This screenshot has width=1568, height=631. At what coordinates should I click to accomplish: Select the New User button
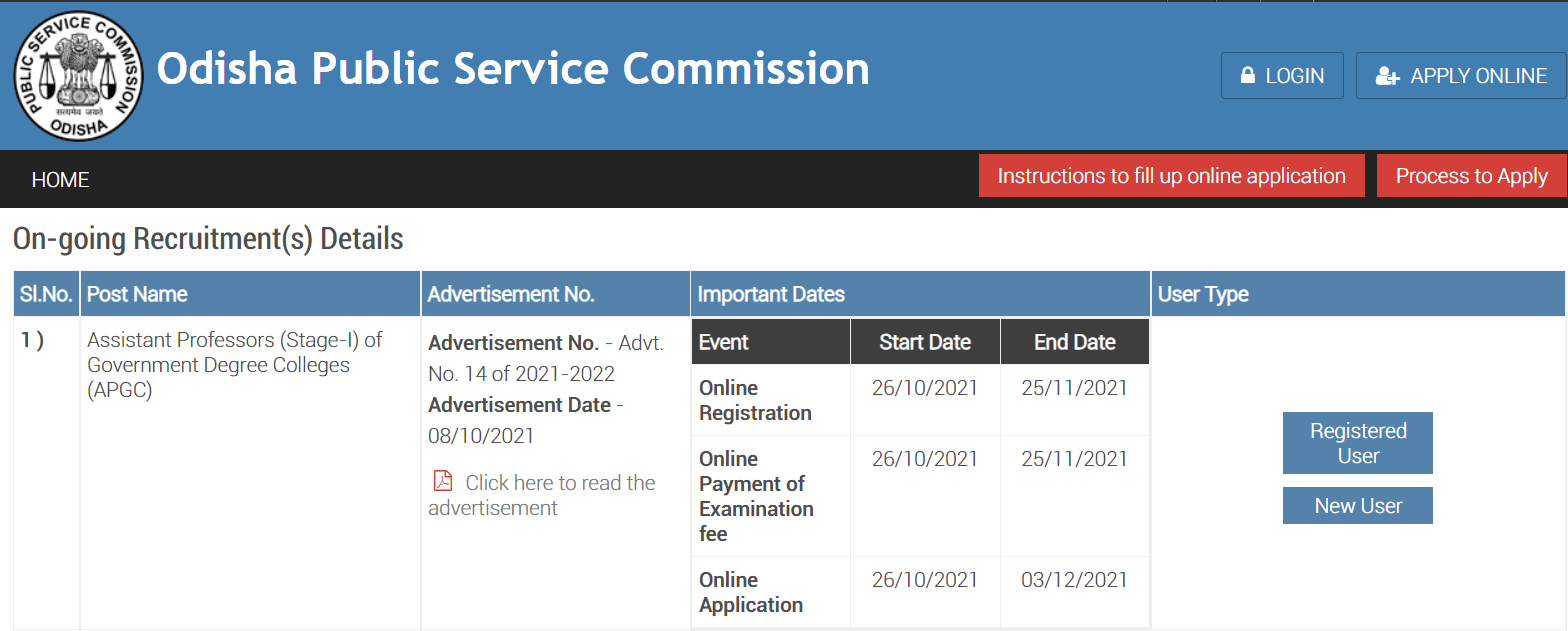tap(1357, 505)
